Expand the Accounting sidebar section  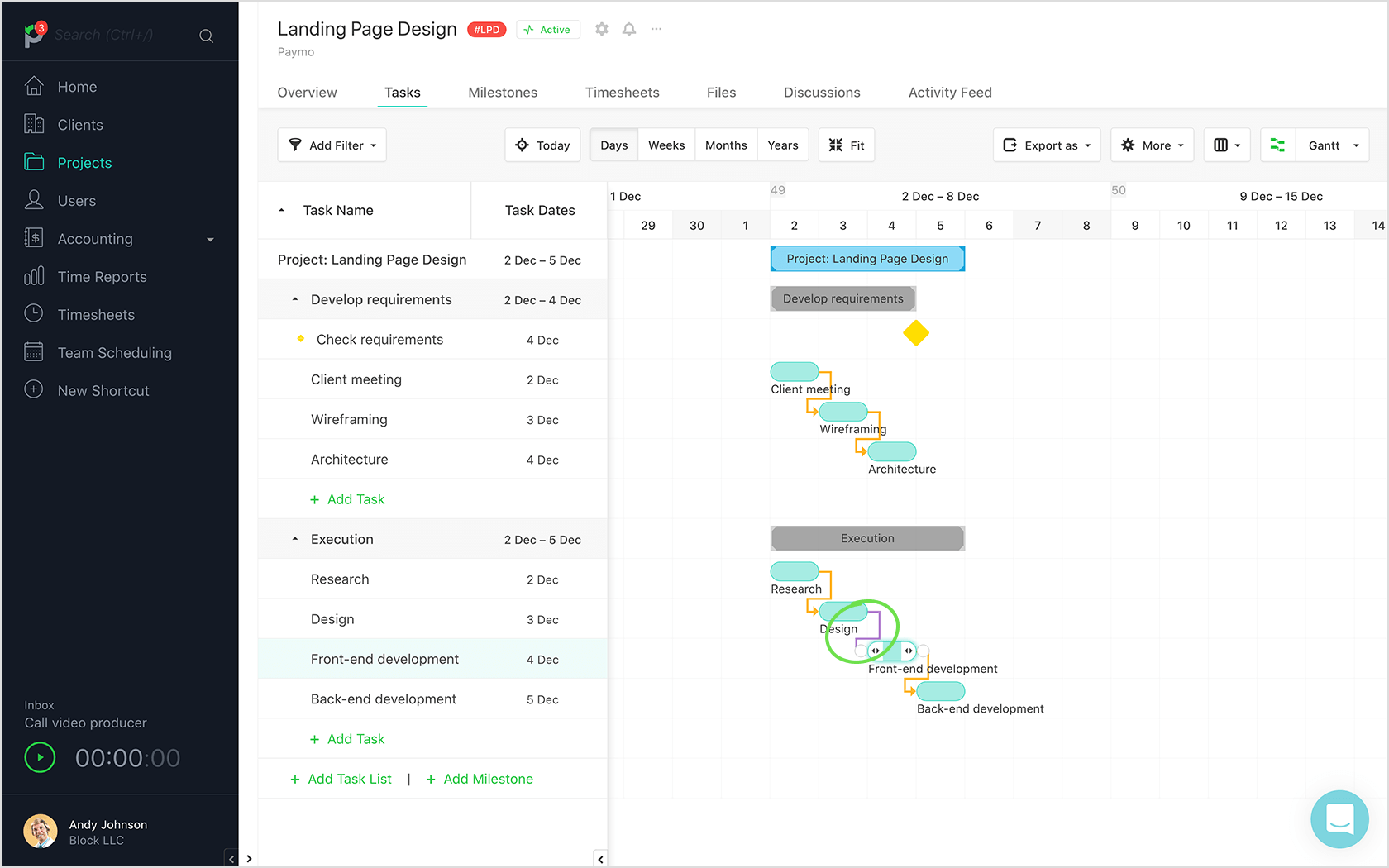point(211,238)
